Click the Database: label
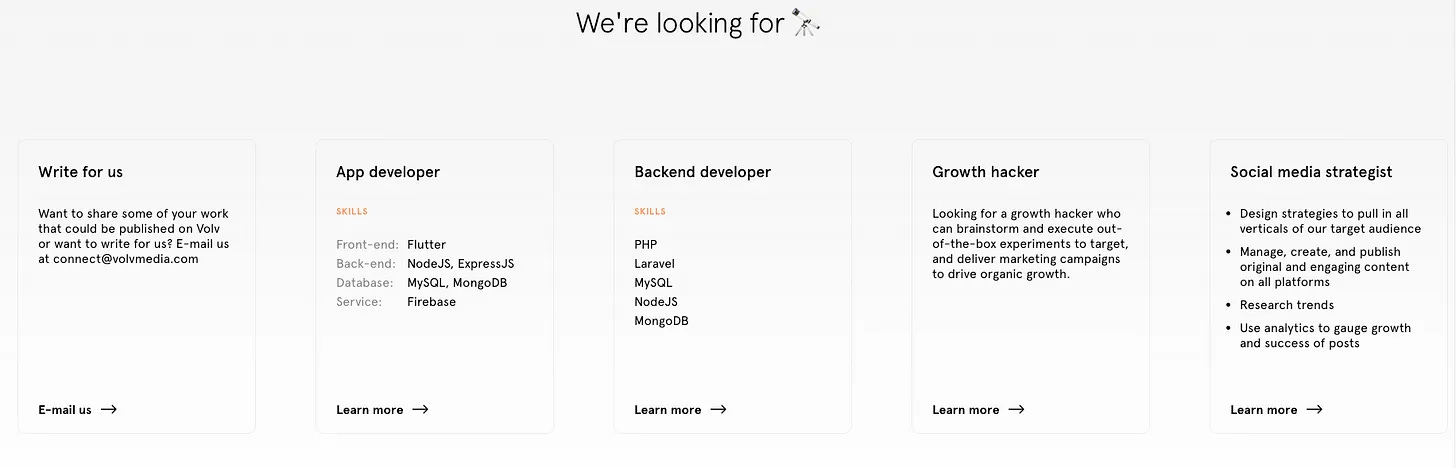Image resolution: width=1456 pixels, height=468 pixels. coord(366,283)
